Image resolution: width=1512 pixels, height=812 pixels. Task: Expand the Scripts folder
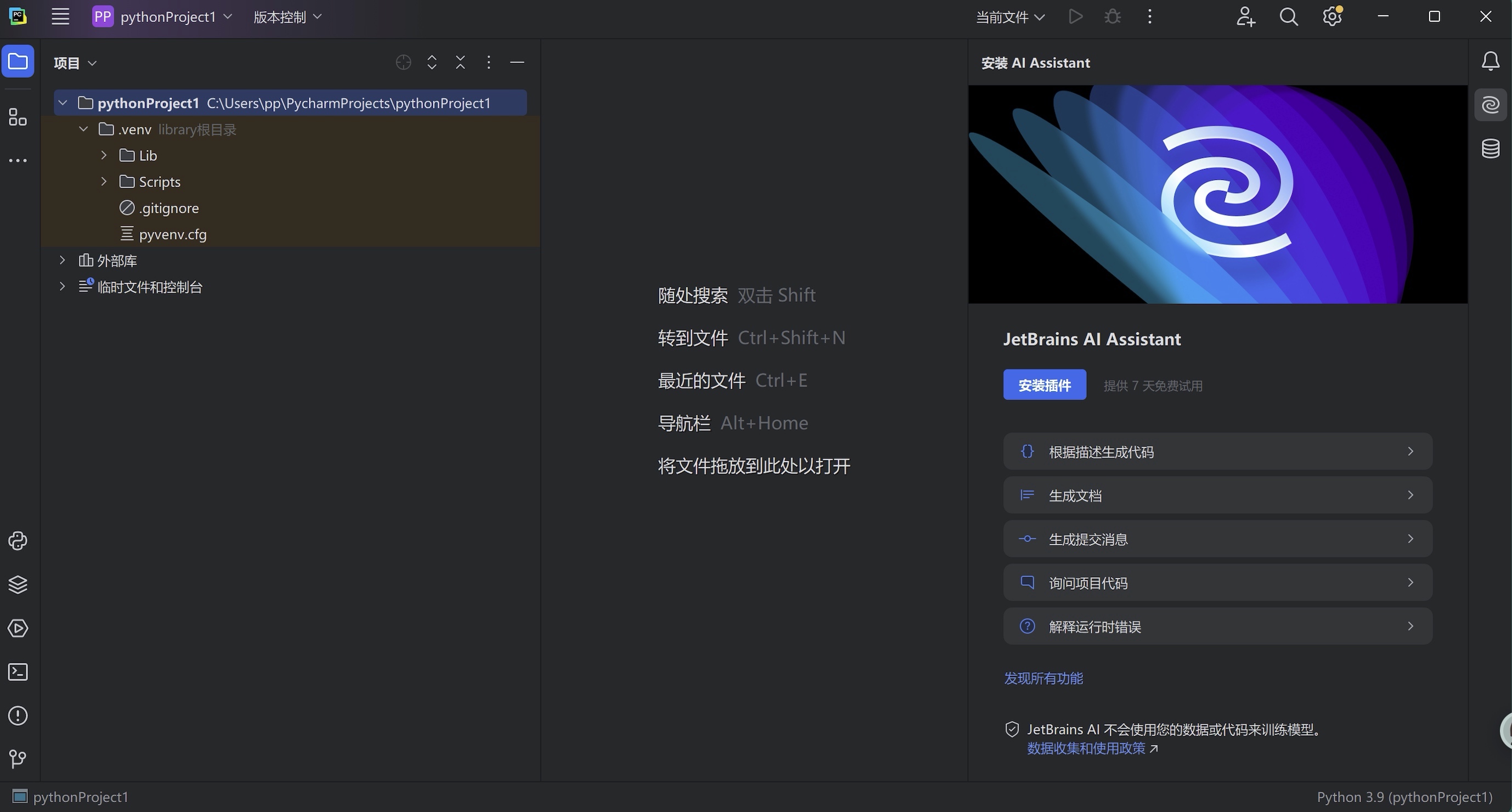tap(104, 181)
